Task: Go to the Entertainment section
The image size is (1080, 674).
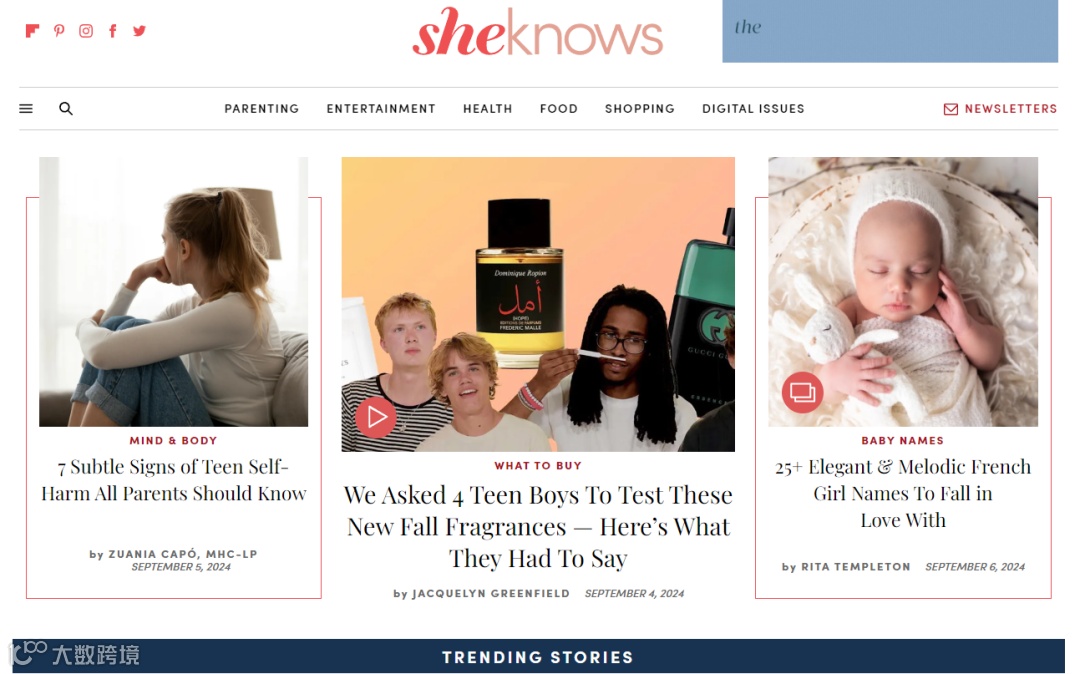Action: pyautogui.click(x=381, y=109)
